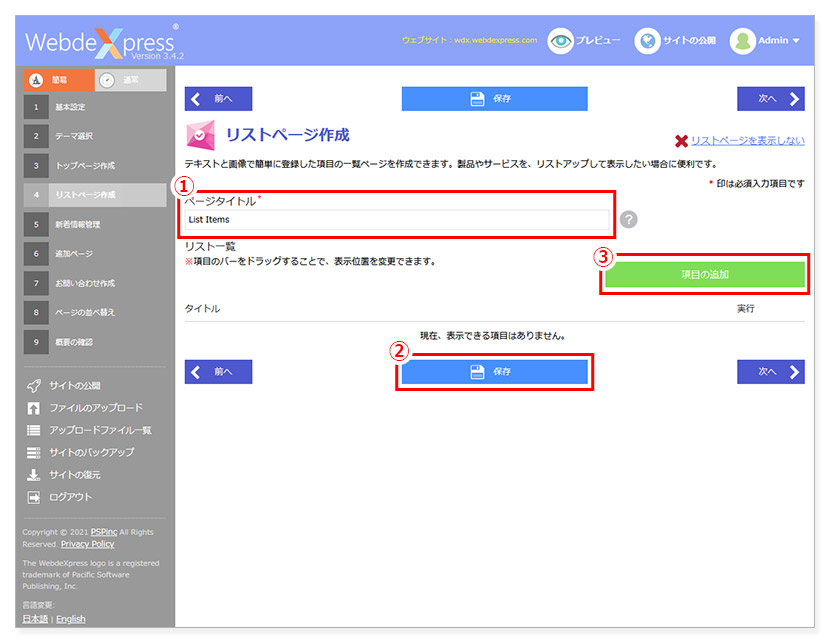Click the site publish globe icon

(x=647, y=41)
